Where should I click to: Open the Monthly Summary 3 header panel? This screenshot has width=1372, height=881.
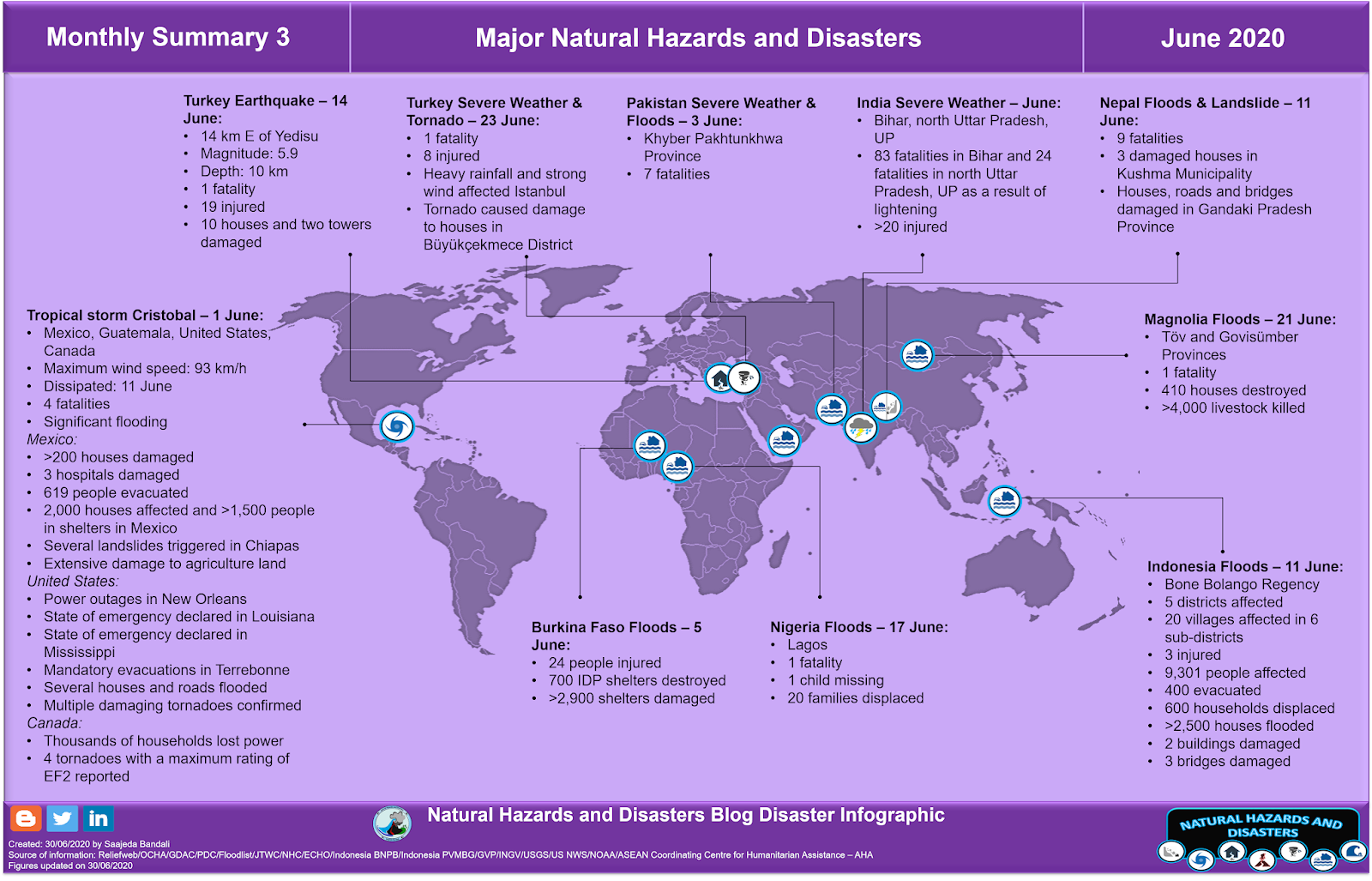click(x=169, y=38)
